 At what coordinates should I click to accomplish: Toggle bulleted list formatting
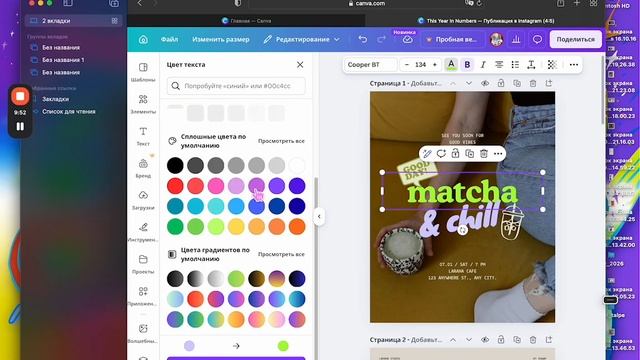515,64
